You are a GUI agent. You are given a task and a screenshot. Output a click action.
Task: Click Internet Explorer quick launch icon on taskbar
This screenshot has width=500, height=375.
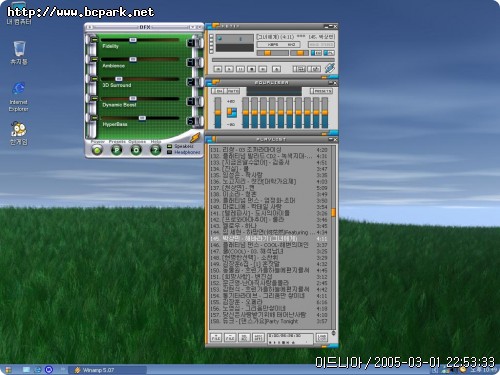[x=38, y=370]
